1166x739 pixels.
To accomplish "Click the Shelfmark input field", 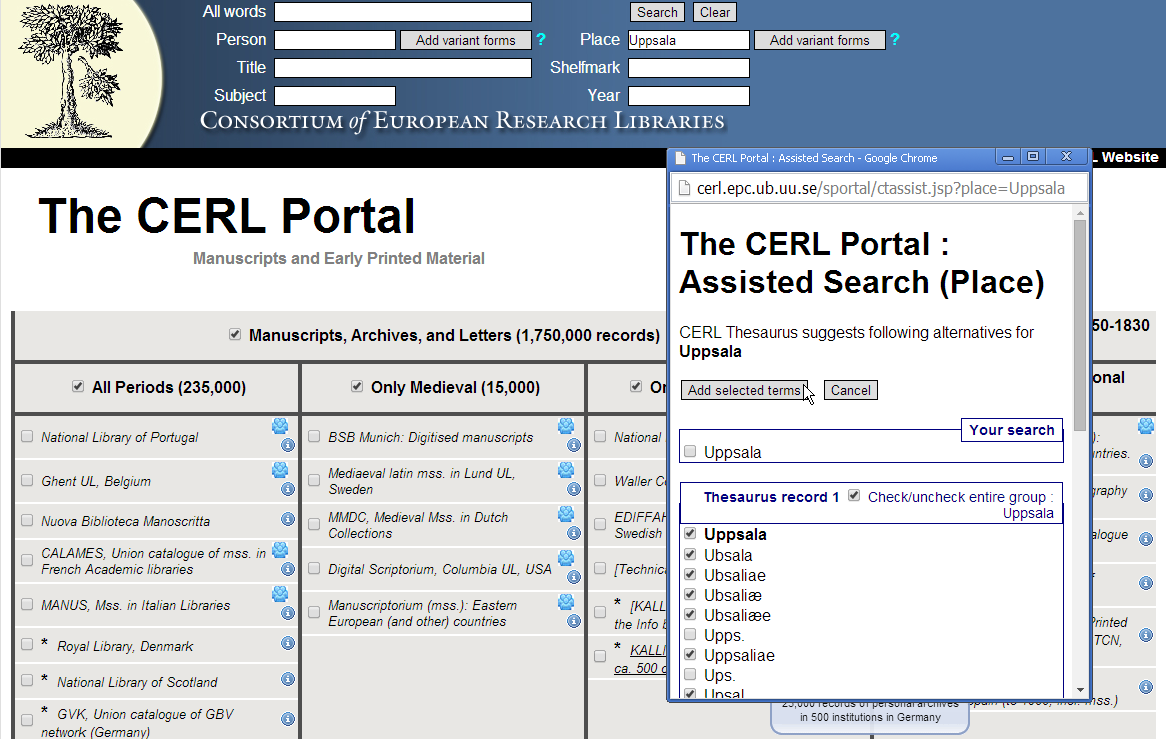I will [689, 68].
